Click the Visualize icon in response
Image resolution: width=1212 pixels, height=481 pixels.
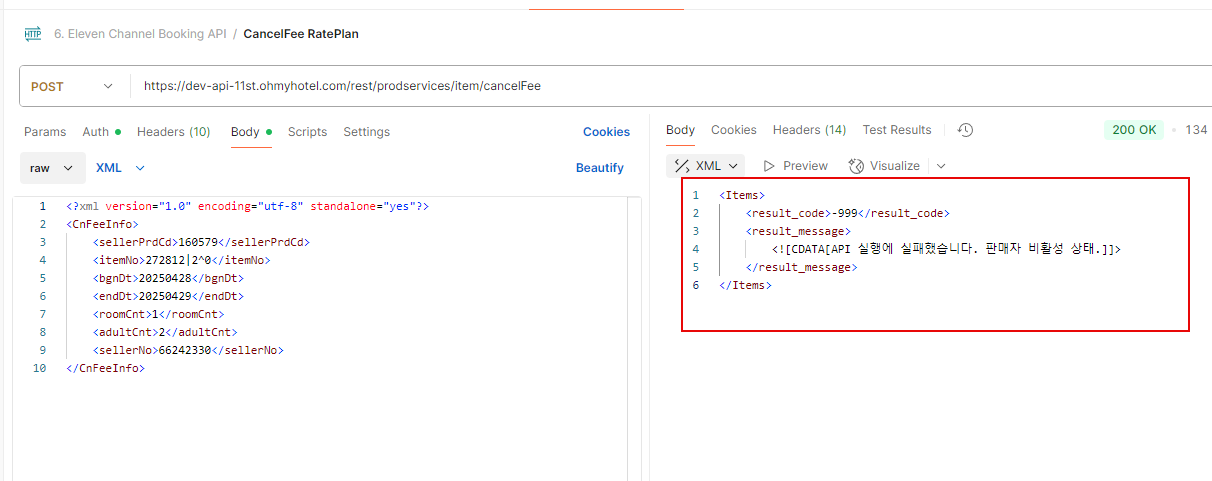[x=856, y=166]
